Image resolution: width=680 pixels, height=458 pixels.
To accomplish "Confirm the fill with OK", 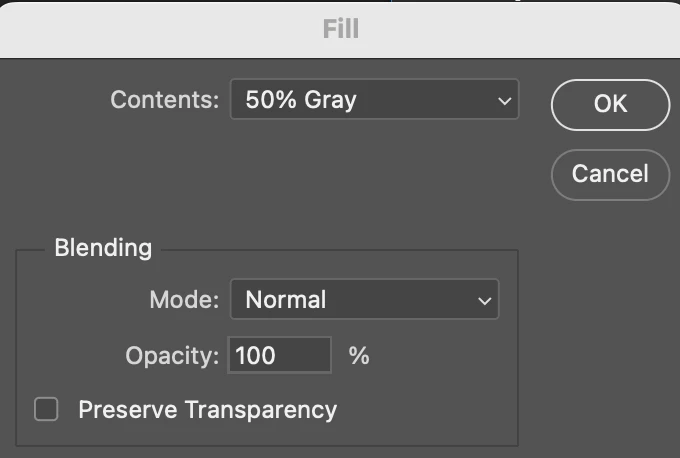I will [x=610, y=104].
